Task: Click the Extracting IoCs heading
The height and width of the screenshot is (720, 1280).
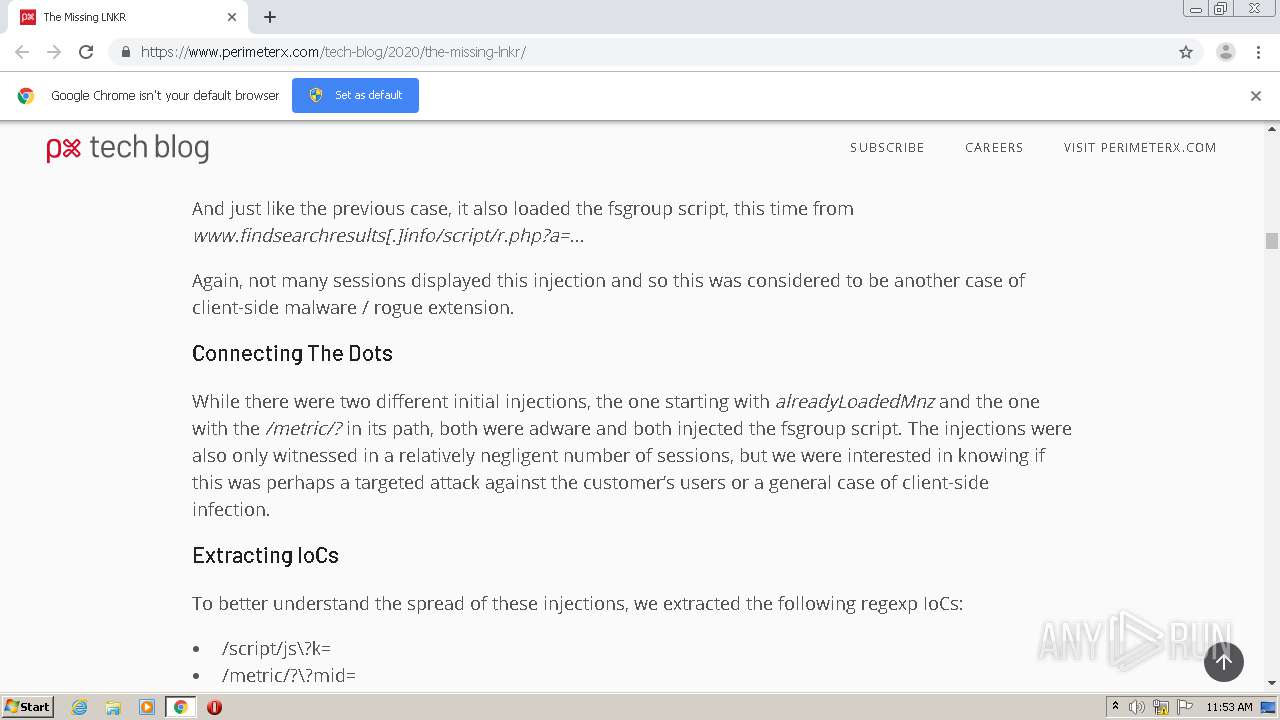Action: tap(265, 556)
